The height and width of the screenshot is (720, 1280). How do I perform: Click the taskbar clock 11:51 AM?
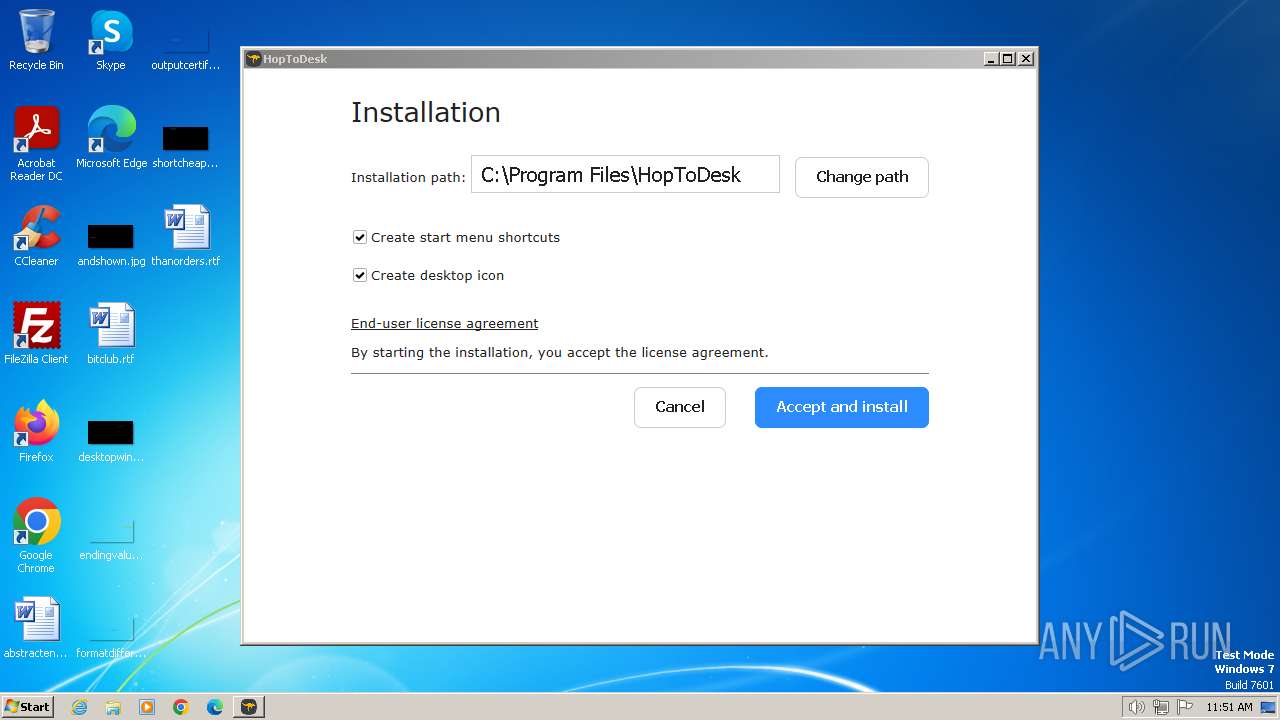click(x=1229, y=707)
